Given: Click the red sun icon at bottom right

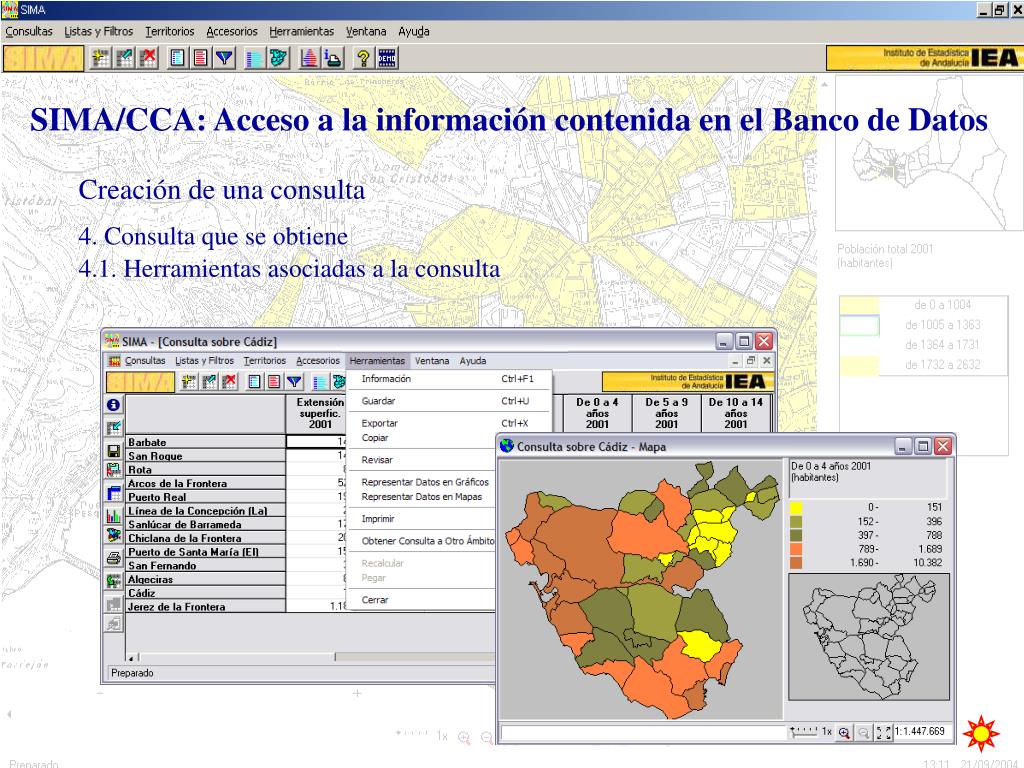Looking at the screenshot, I should point(980,733).
